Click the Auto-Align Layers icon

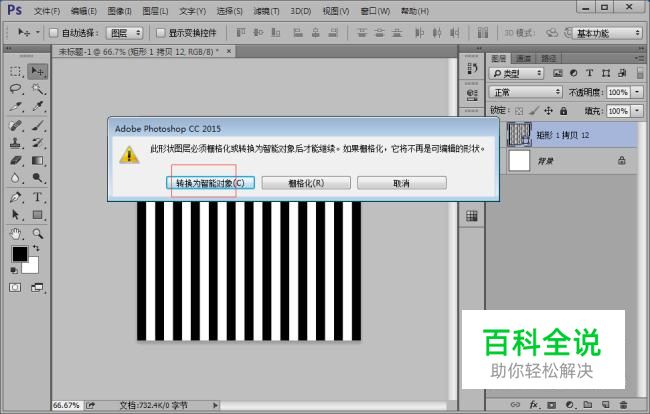pyautogui.click(x=483, y=32)
